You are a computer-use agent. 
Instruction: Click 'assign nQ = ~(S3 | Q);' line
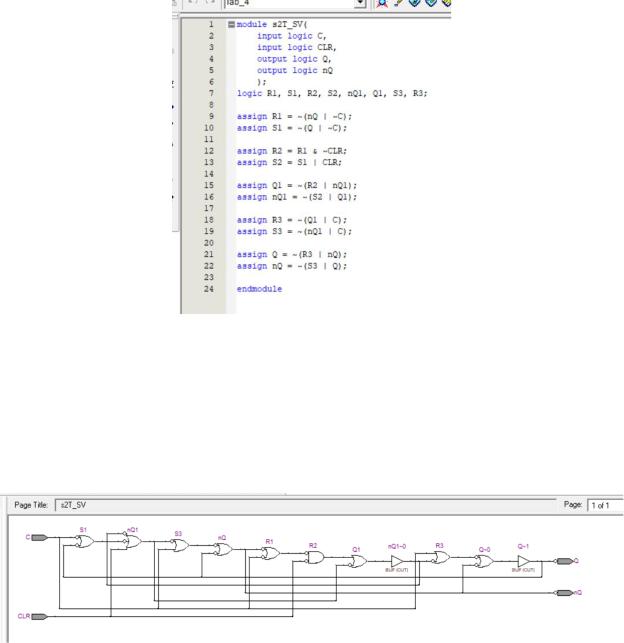point(292,266)
